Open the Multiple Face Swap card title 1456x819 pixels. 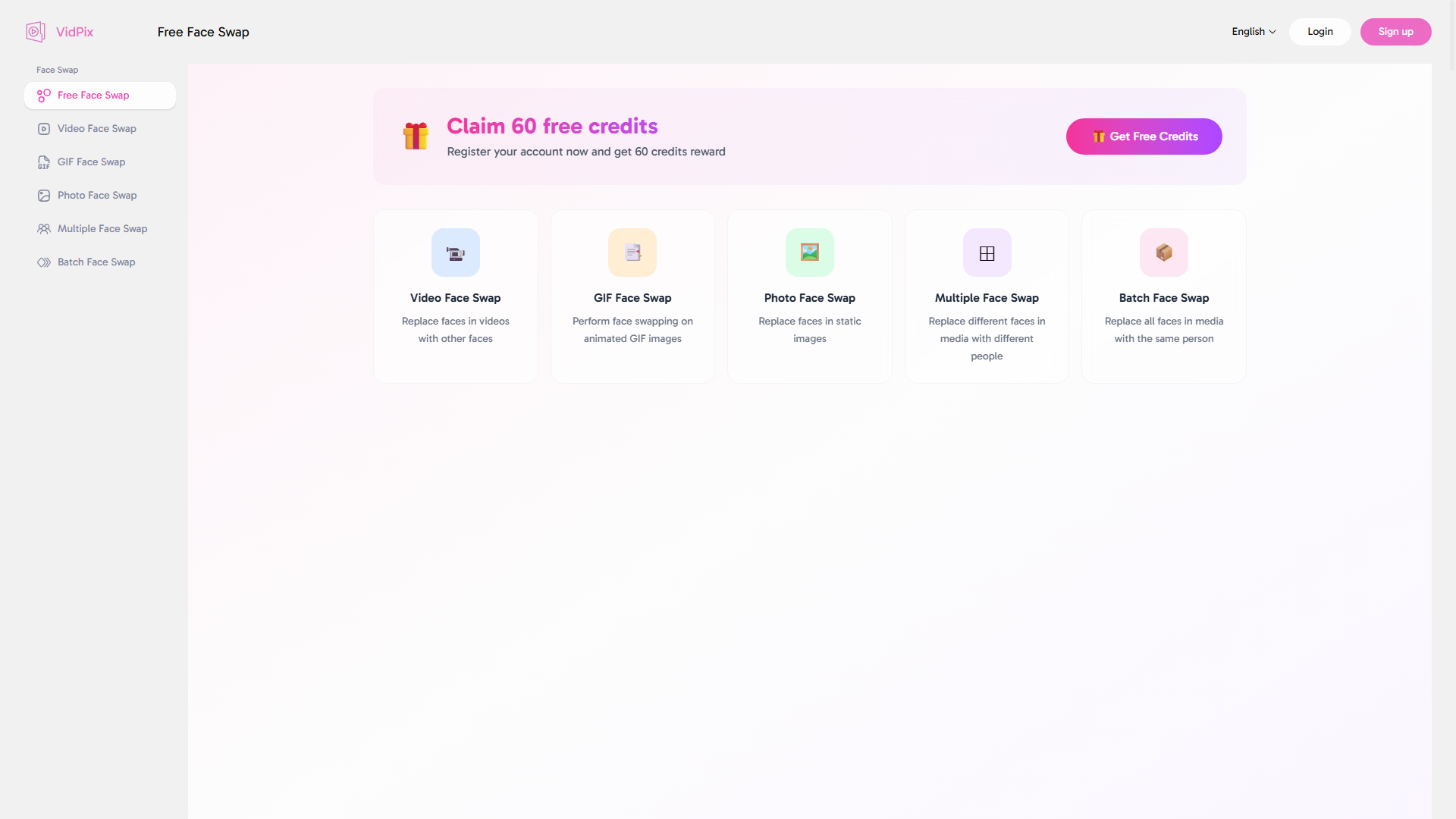click(x=986, y=298)
